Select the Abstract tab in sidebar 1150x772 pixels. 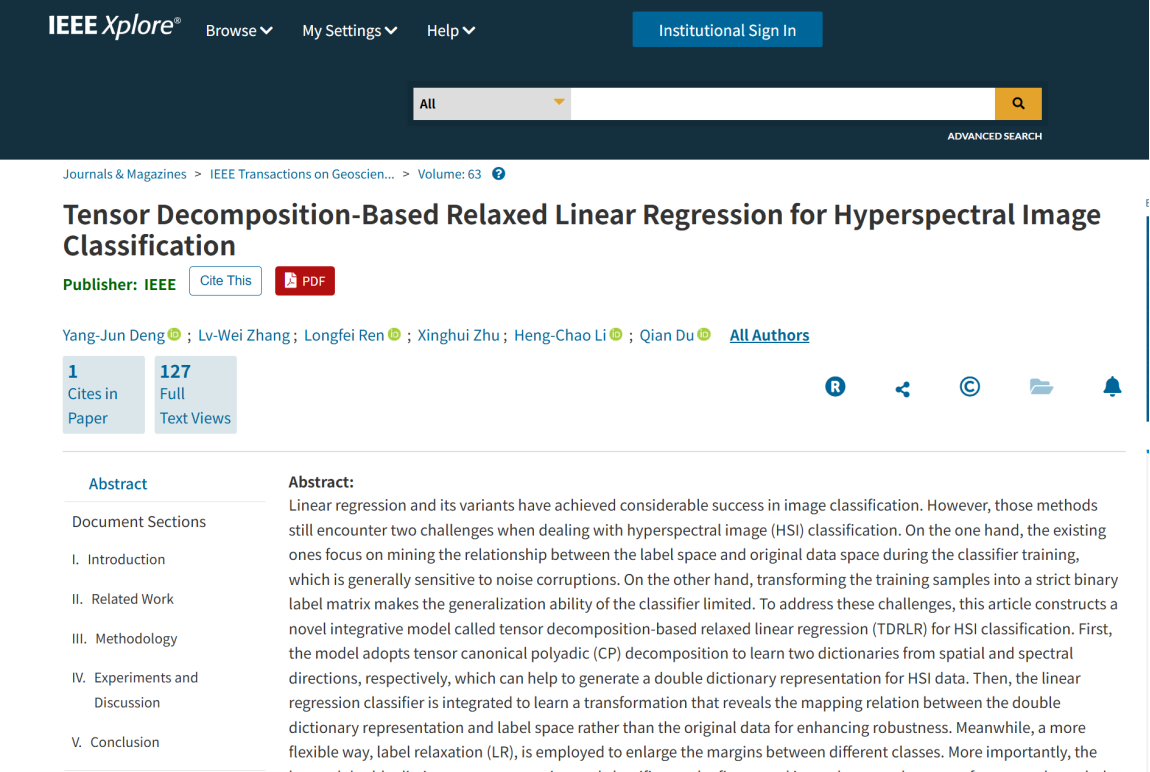pyautogui.click(x=118, y=484)
